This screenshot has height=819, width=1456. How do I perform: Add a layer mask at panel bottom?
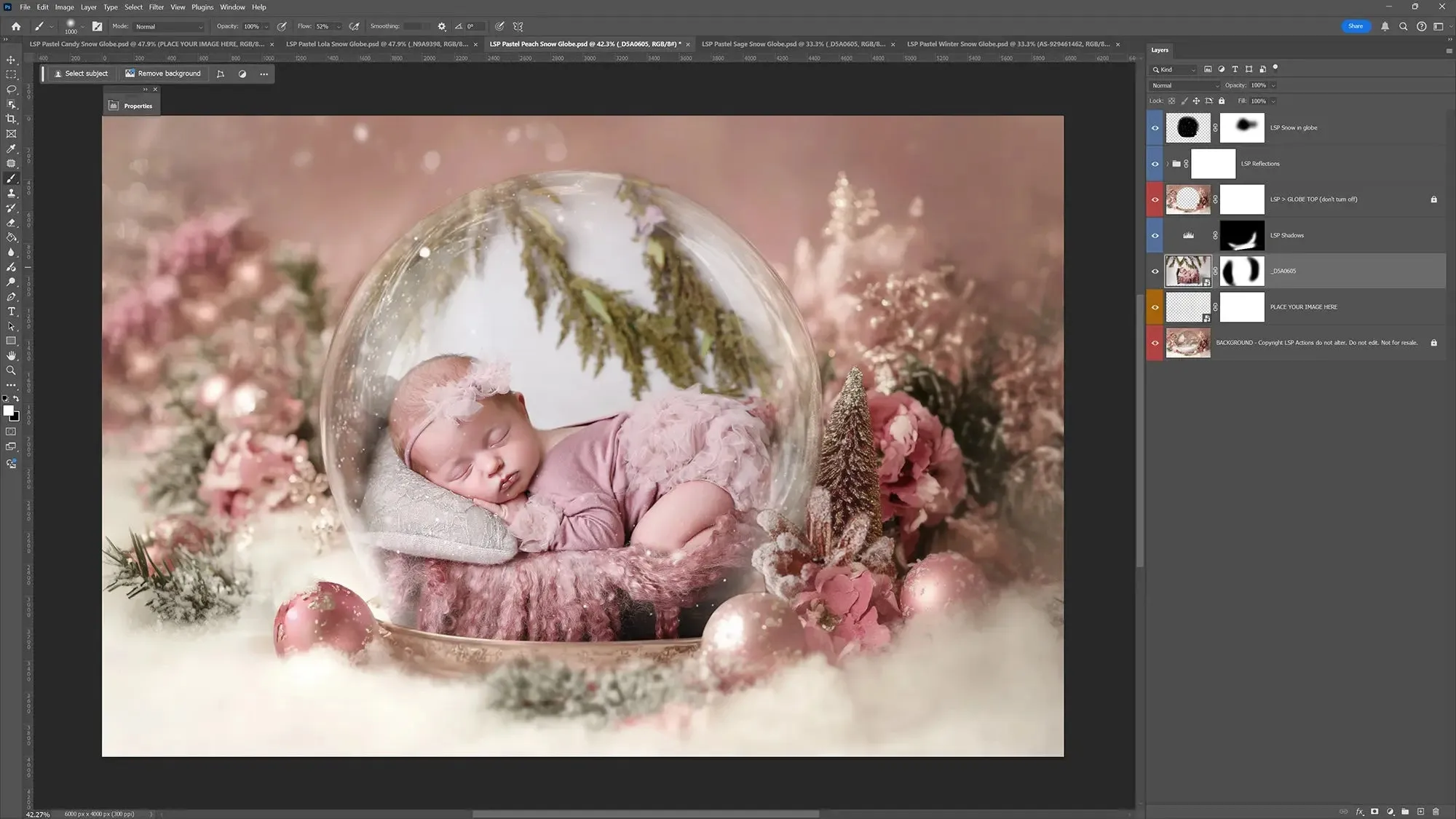[1374, 811]
